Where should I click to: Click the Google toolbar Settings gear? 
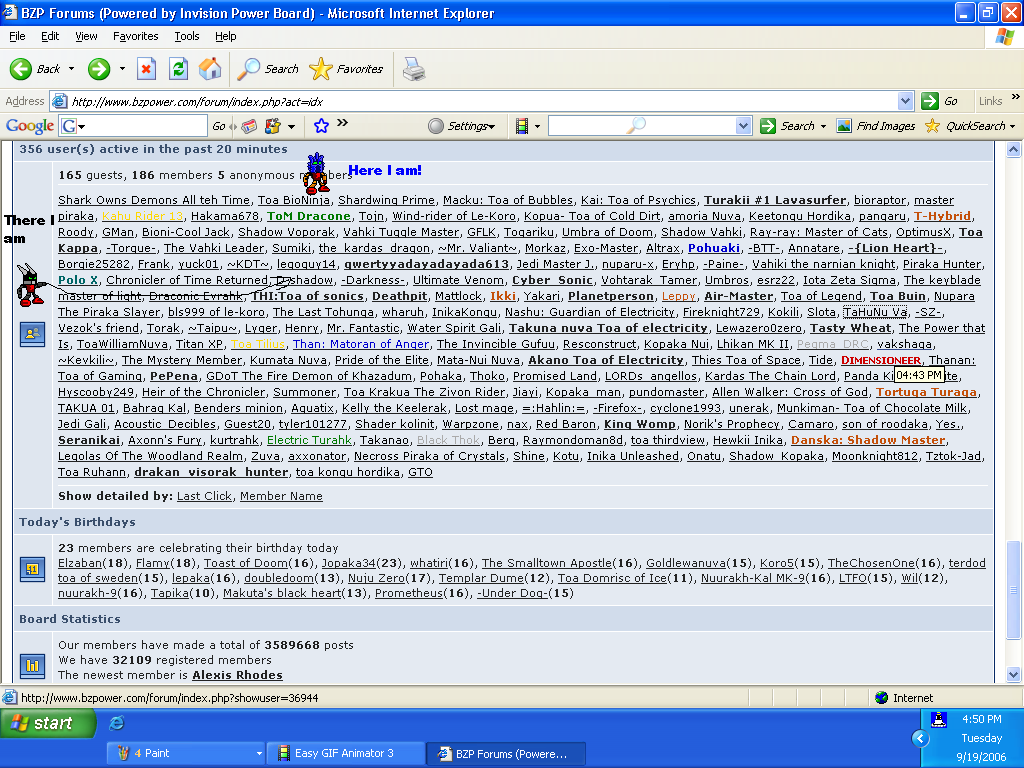point(436,126)
